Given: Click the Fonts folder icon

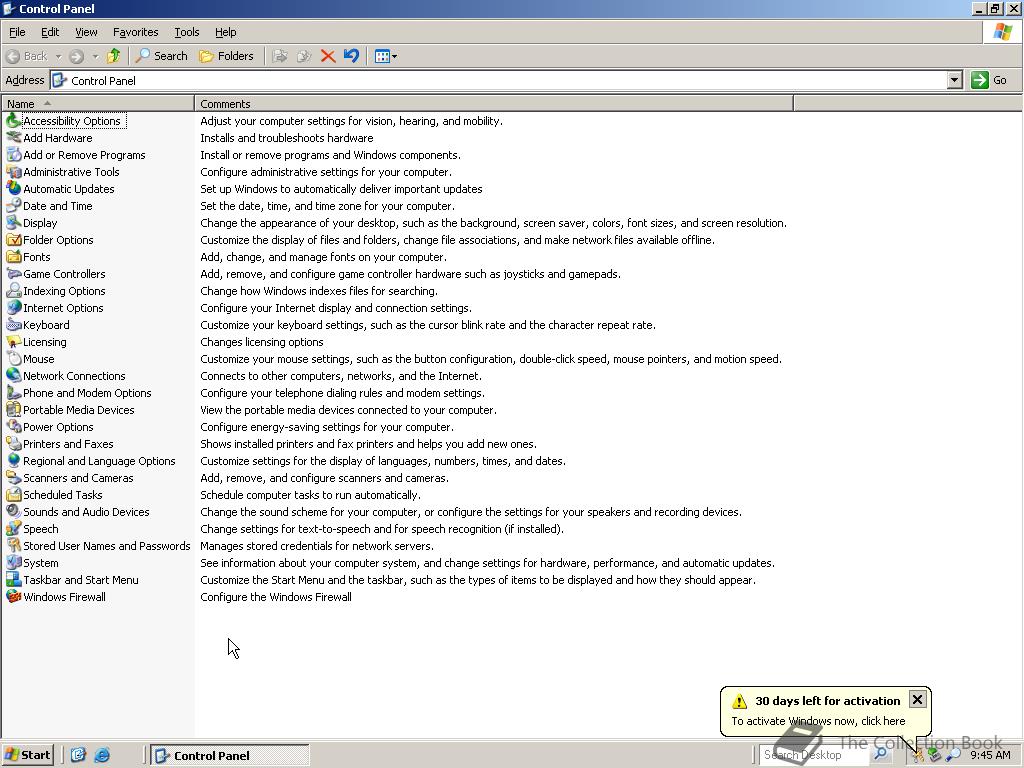Looking at the screenshot, I should (13, 257).
